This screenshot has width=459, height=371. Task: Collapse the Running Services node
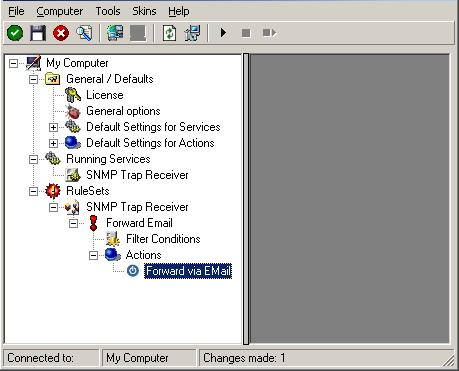pos(33,159)
